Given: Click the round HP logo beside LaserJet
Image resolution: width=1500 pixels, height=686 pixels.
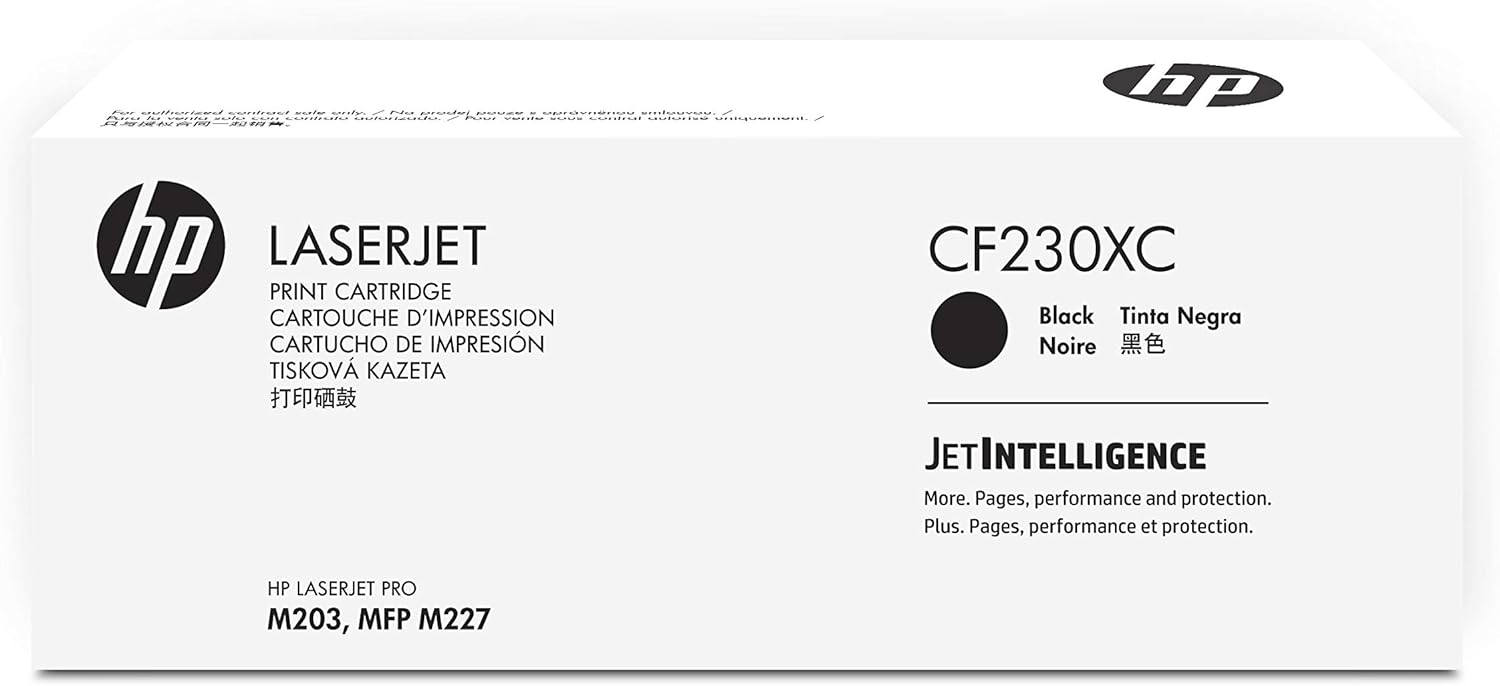Looking at the screenshot, I should tap(160, 245).
